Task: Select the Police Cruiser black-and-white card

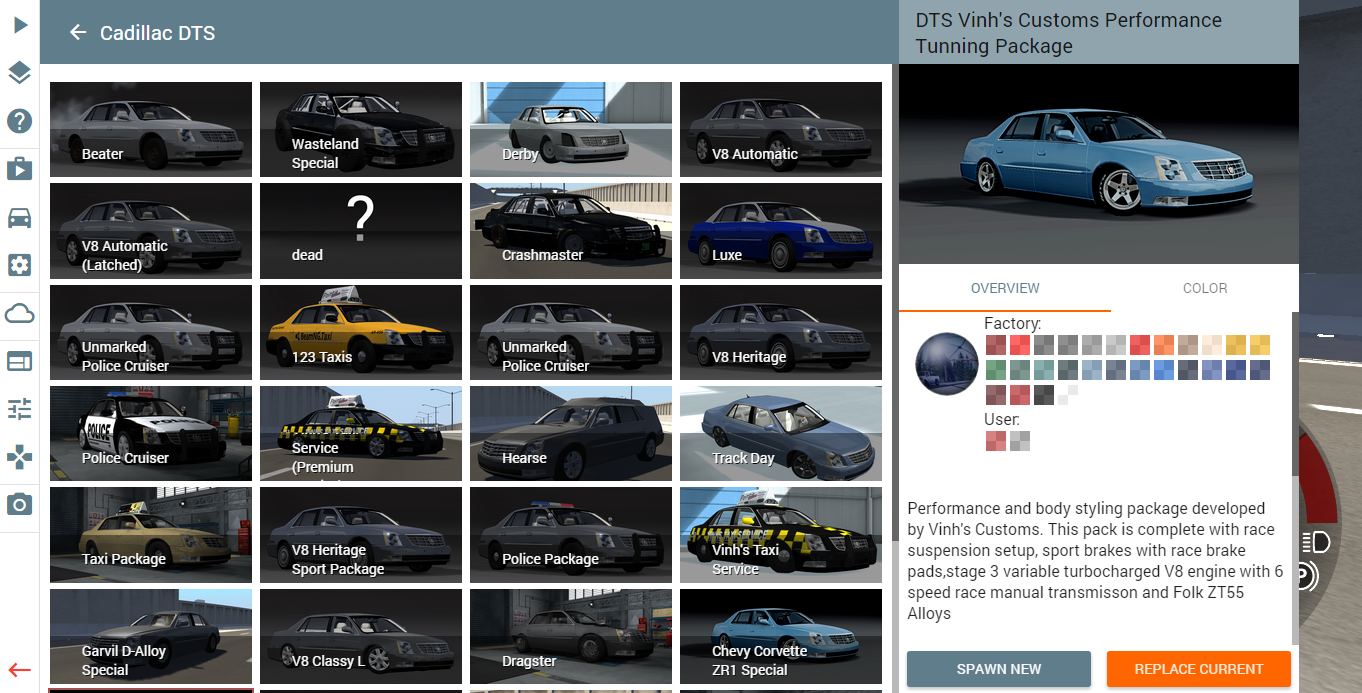Action: pyautogui.click(x=151, y=434)
